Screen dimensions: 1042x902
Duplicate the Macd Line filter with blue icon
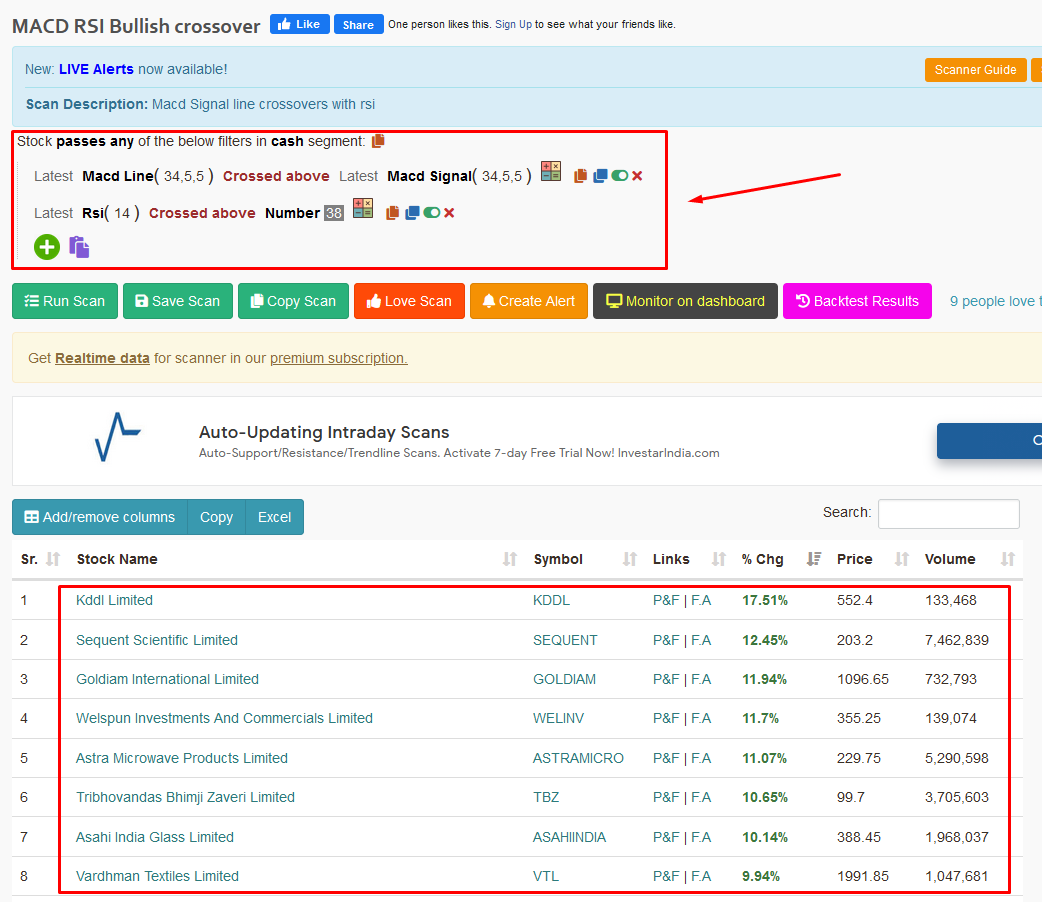600,175
